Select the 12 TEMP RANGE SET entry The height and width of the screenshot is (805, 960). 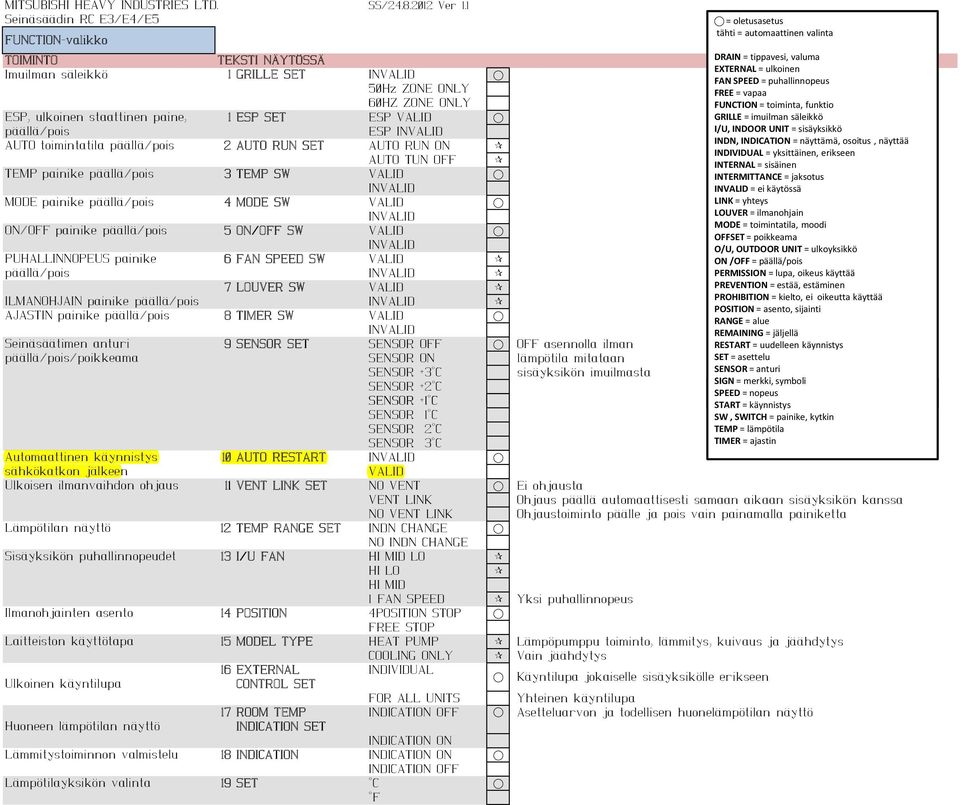pos(280,528)
